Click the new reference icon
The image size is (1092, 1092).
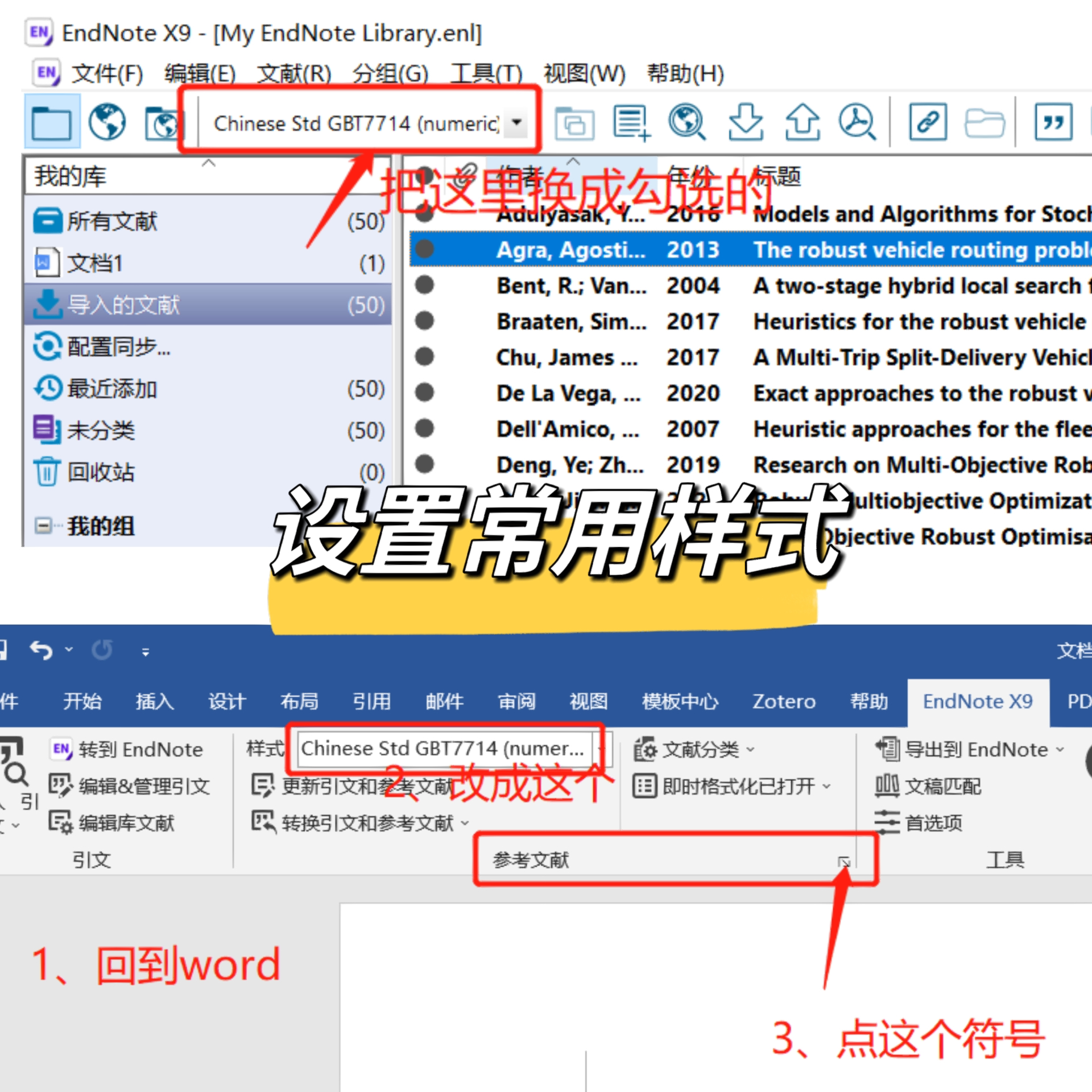(x=631, y=123)
